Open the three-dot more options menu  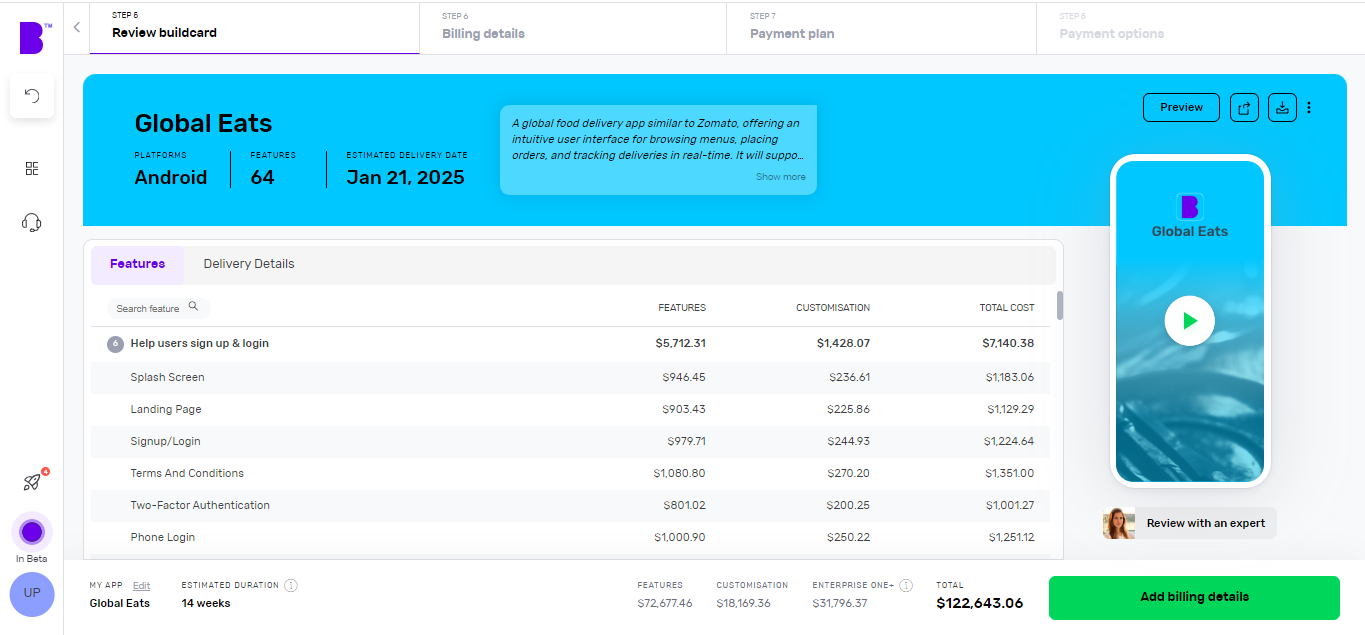pos(1309,108)
